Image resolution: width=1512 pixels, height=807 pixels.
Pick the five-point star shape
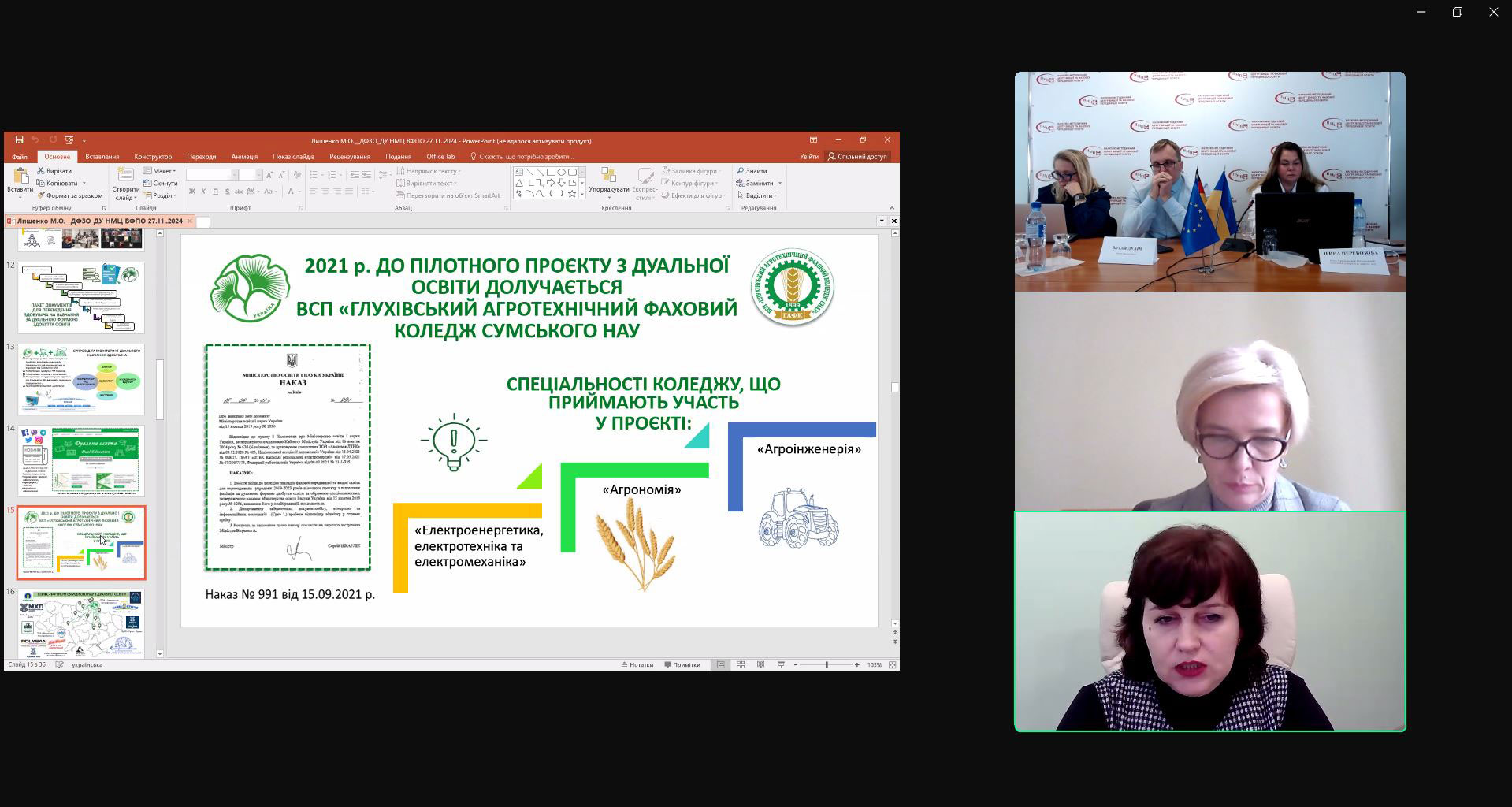571,193
